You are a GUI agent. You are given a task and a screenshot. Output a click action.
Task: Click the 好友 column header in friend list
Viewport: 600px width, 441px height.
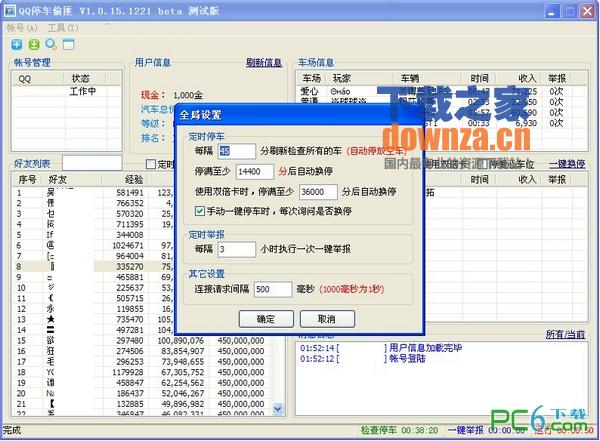tap(73, 180)
